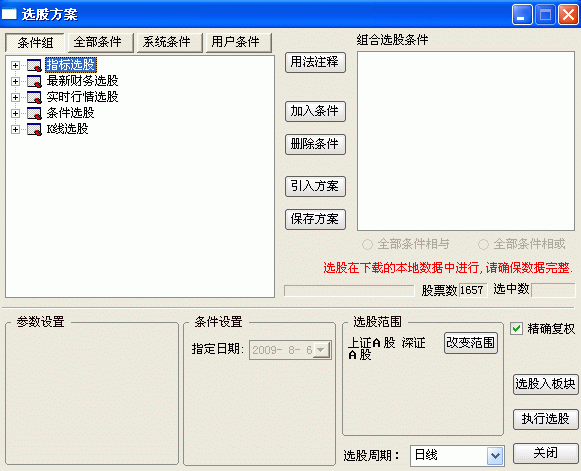Click the window title bar app icon
This screenshot has height=471, width=581.
9,14
